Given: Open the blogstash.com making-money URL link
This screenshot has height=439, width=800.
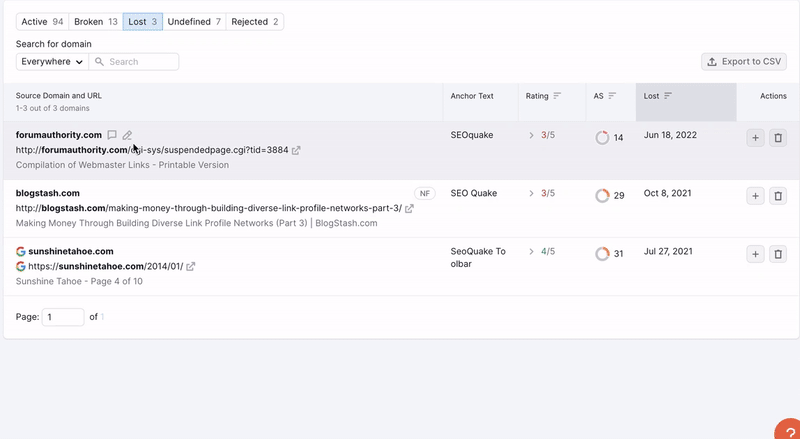Looking at the screenshot, I should tap(209, 208).
